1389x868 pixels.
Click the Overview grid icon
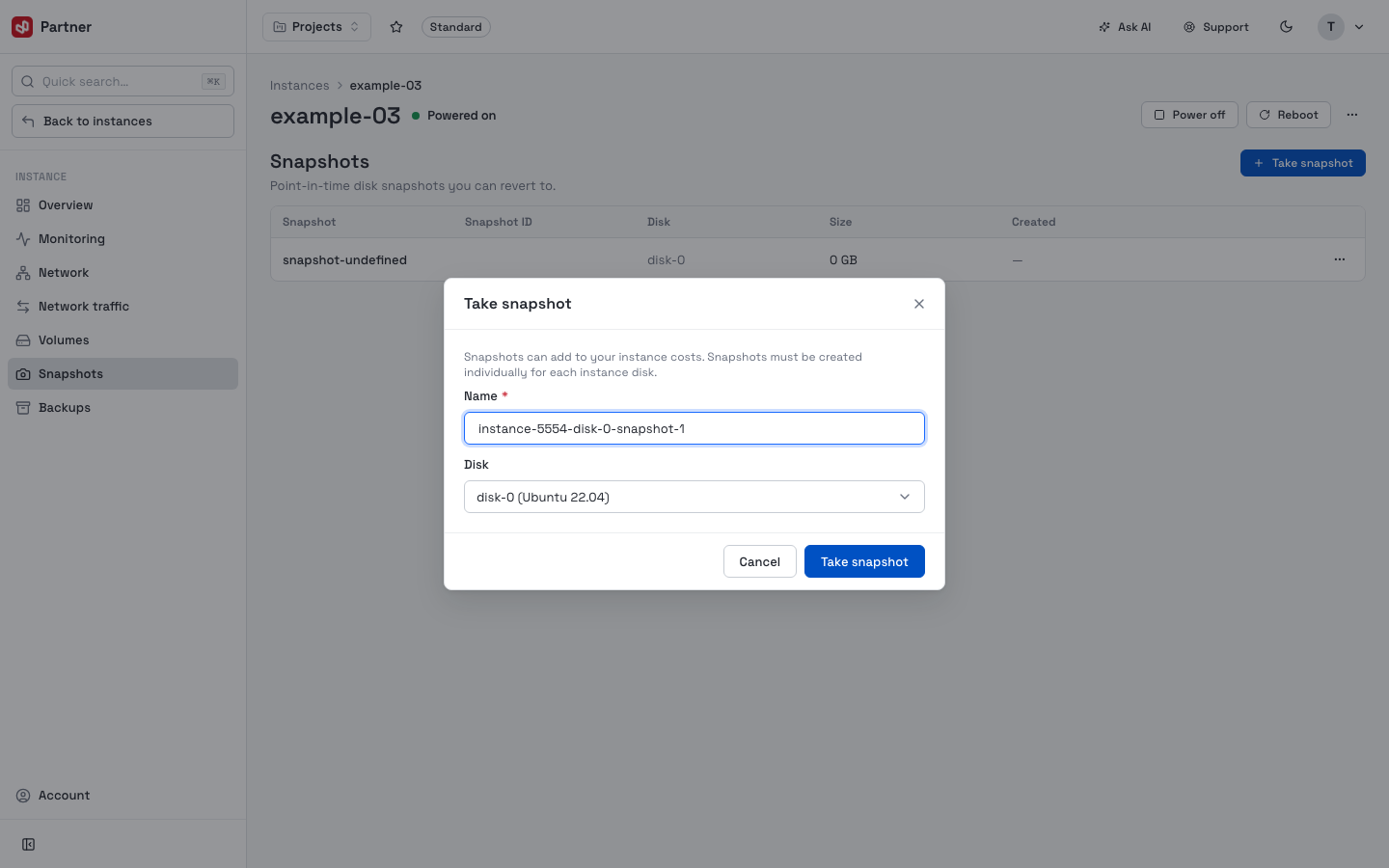tap(23, 205)
